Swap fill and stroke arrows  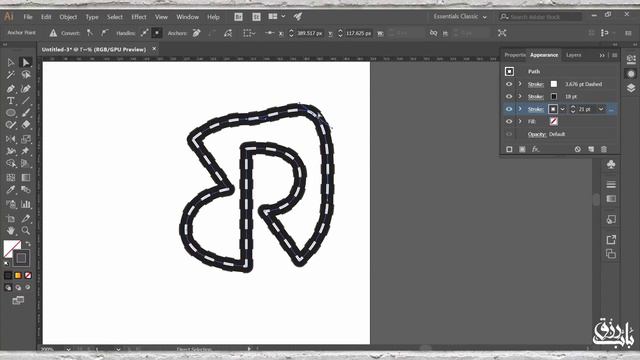pos(28,244)
